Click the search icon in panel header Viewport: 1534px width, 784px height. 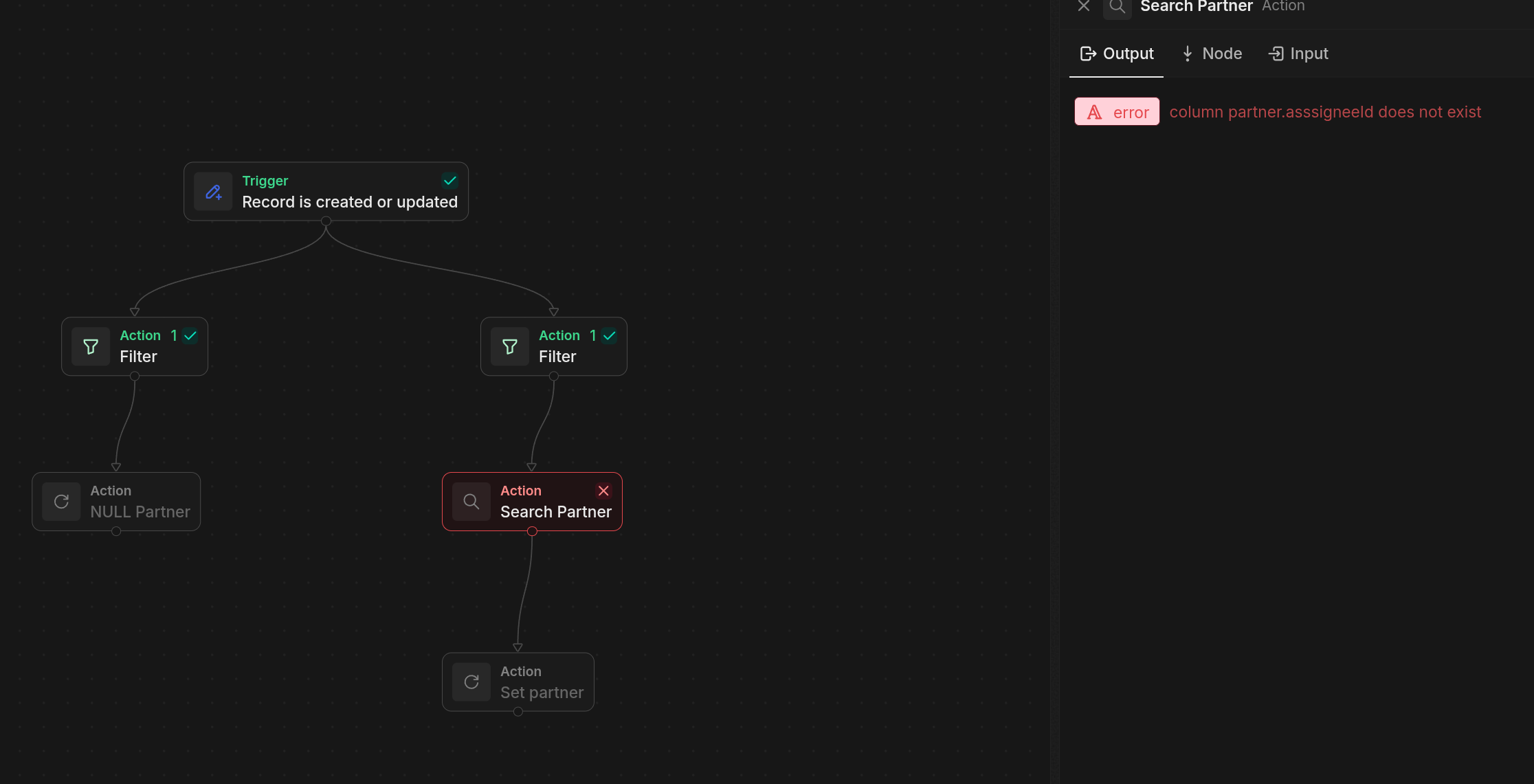pyautogui.click(x=1117, y=7)
